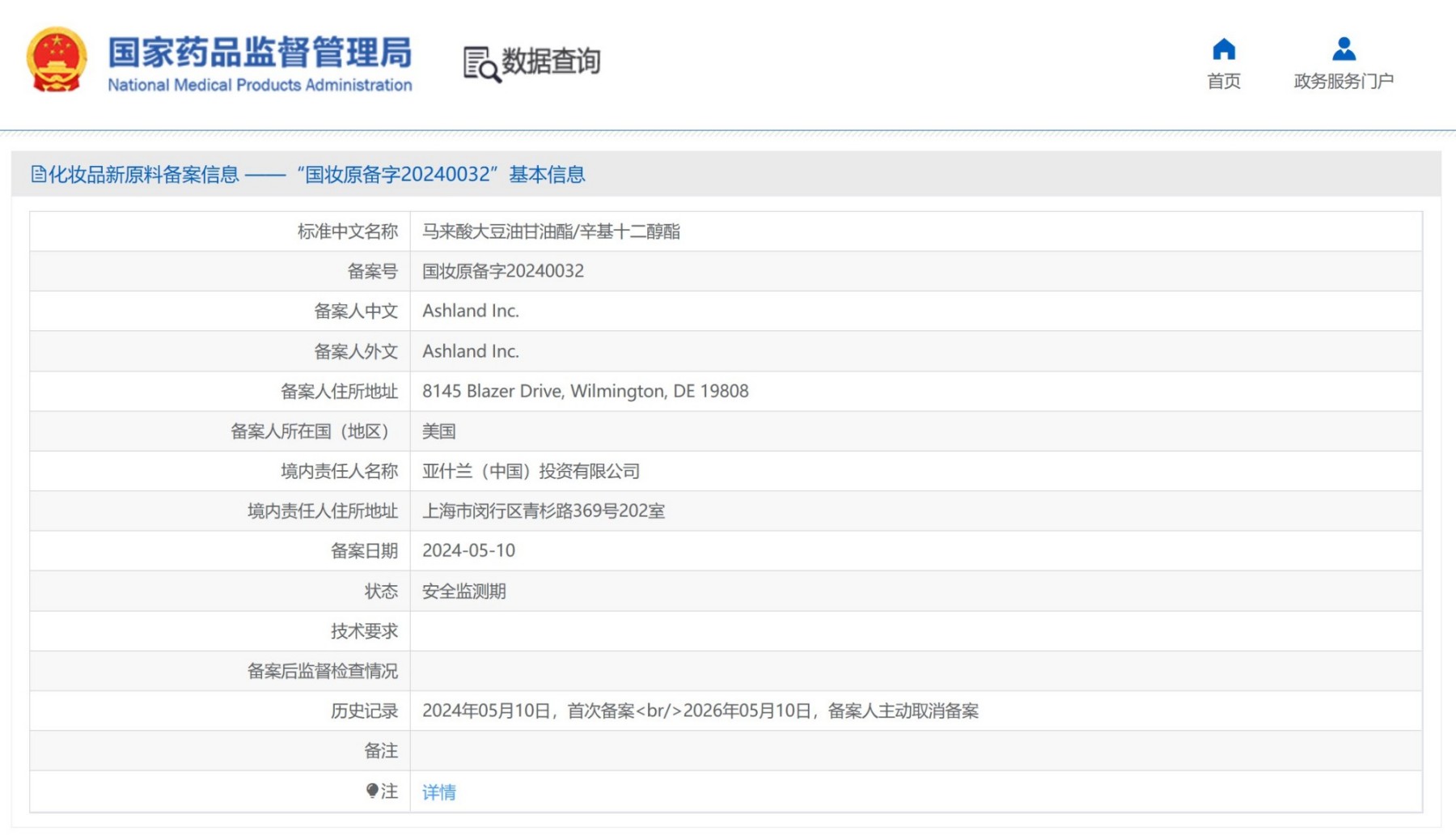The height and width of the screenshot is (840, 1456).
Task: Click the label 备案人住所地址
Action: click(340, 391)
